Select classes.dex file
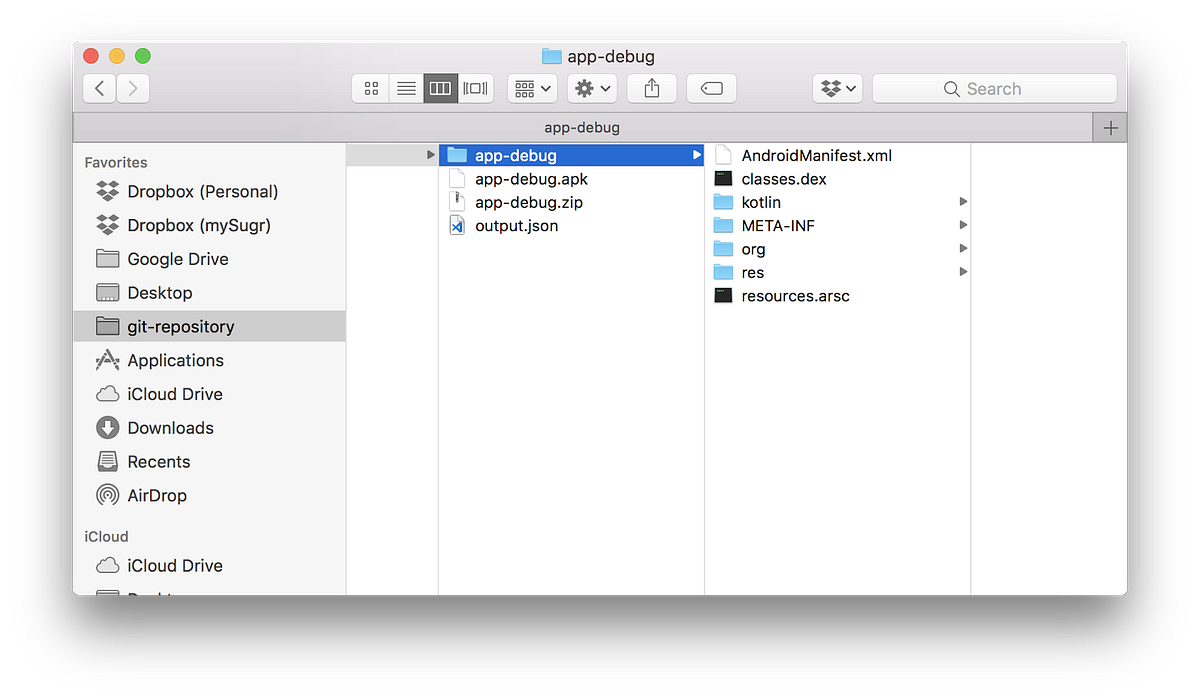This screenshot has width=1200, height=699. coord(838,179)
